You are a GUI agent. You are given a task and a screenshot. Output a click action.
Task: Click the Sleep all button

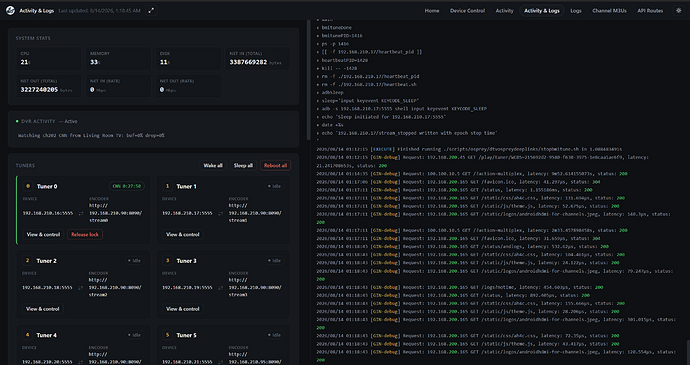point(243,166)
